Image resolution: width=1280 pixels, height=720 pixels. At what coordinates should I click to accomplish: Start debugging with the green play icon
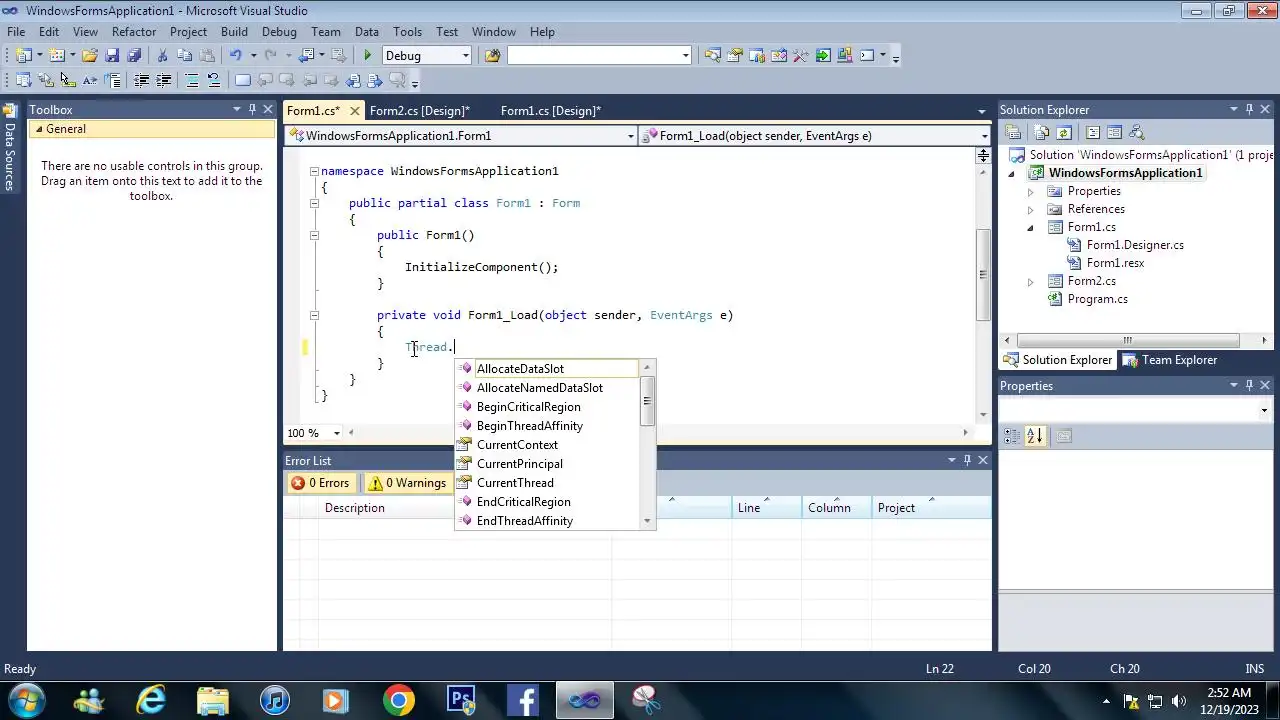click(367, 56)
